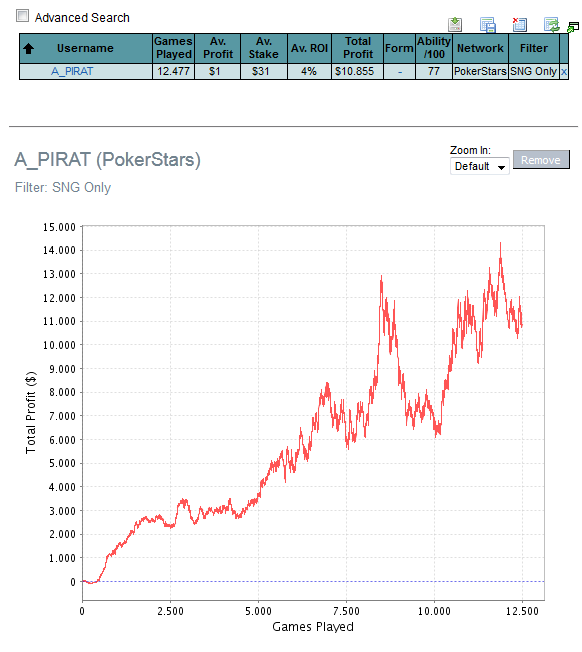This screenshot has height=652, width=582.
Task: Sort by the Total Profit column header
Action: (x=358, y=48)
